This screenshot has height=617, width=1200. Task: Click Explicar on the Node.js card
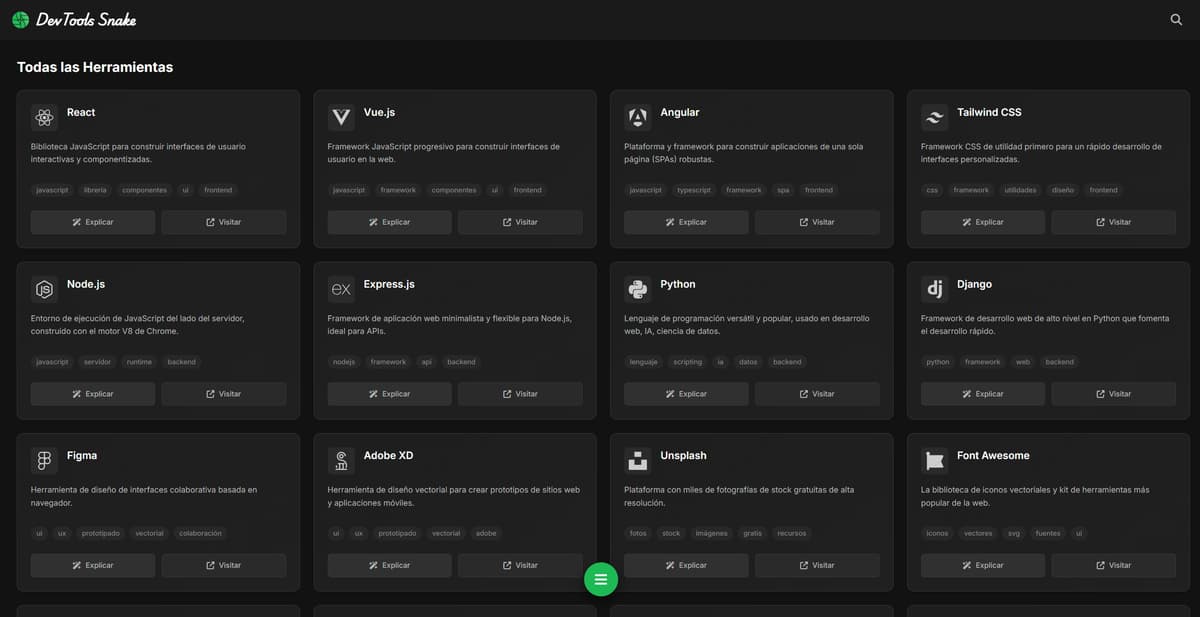point(93,394)
